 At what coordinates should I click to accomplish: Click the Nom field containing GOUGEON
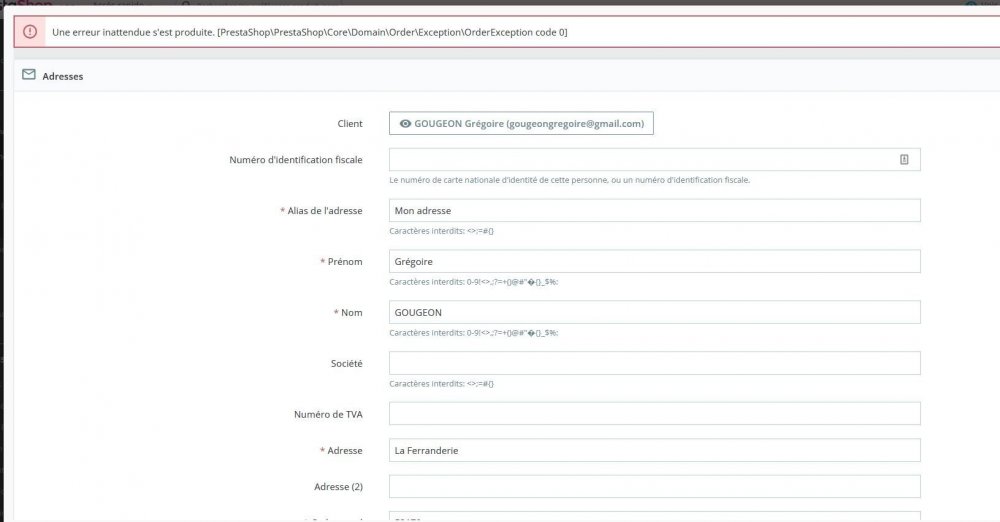tap(654, 313)
